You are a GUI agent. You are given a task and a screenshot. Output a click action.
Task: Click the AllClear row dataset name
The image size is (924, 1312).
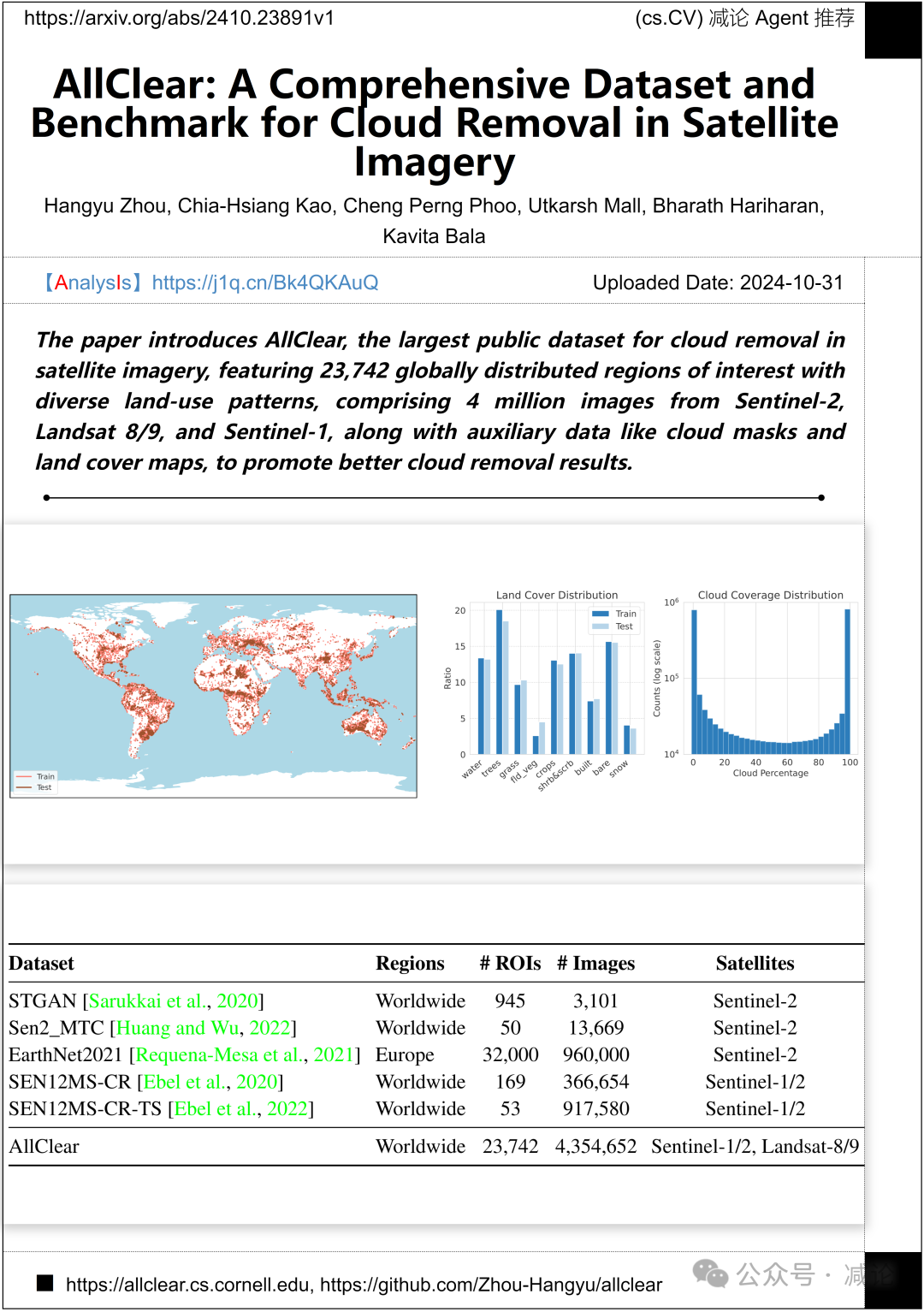[44, 1147]
